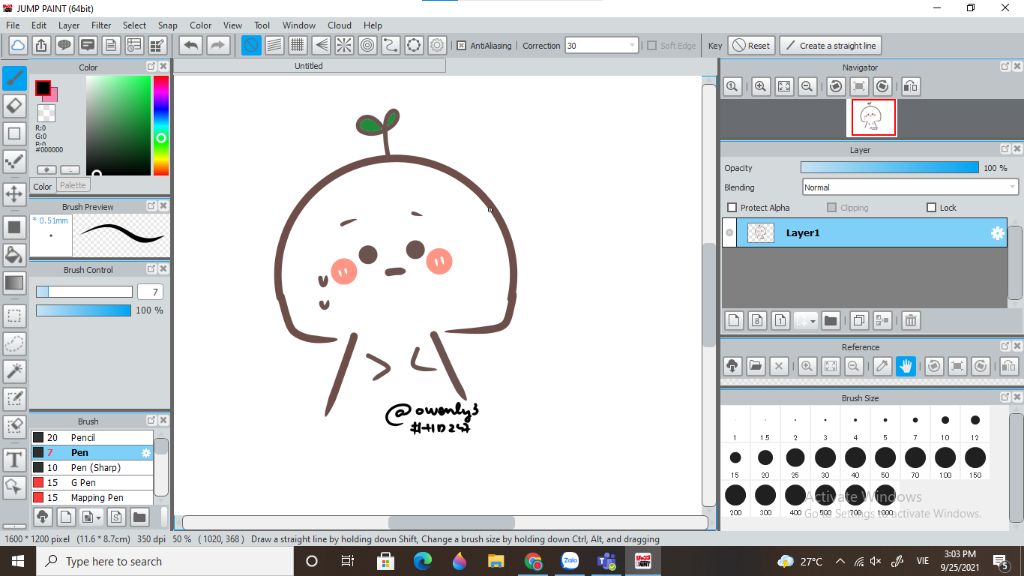Zoom in using Navigator zoom-in icon
The width and height of the screenshot is (1024, 576).
point(761,86)
